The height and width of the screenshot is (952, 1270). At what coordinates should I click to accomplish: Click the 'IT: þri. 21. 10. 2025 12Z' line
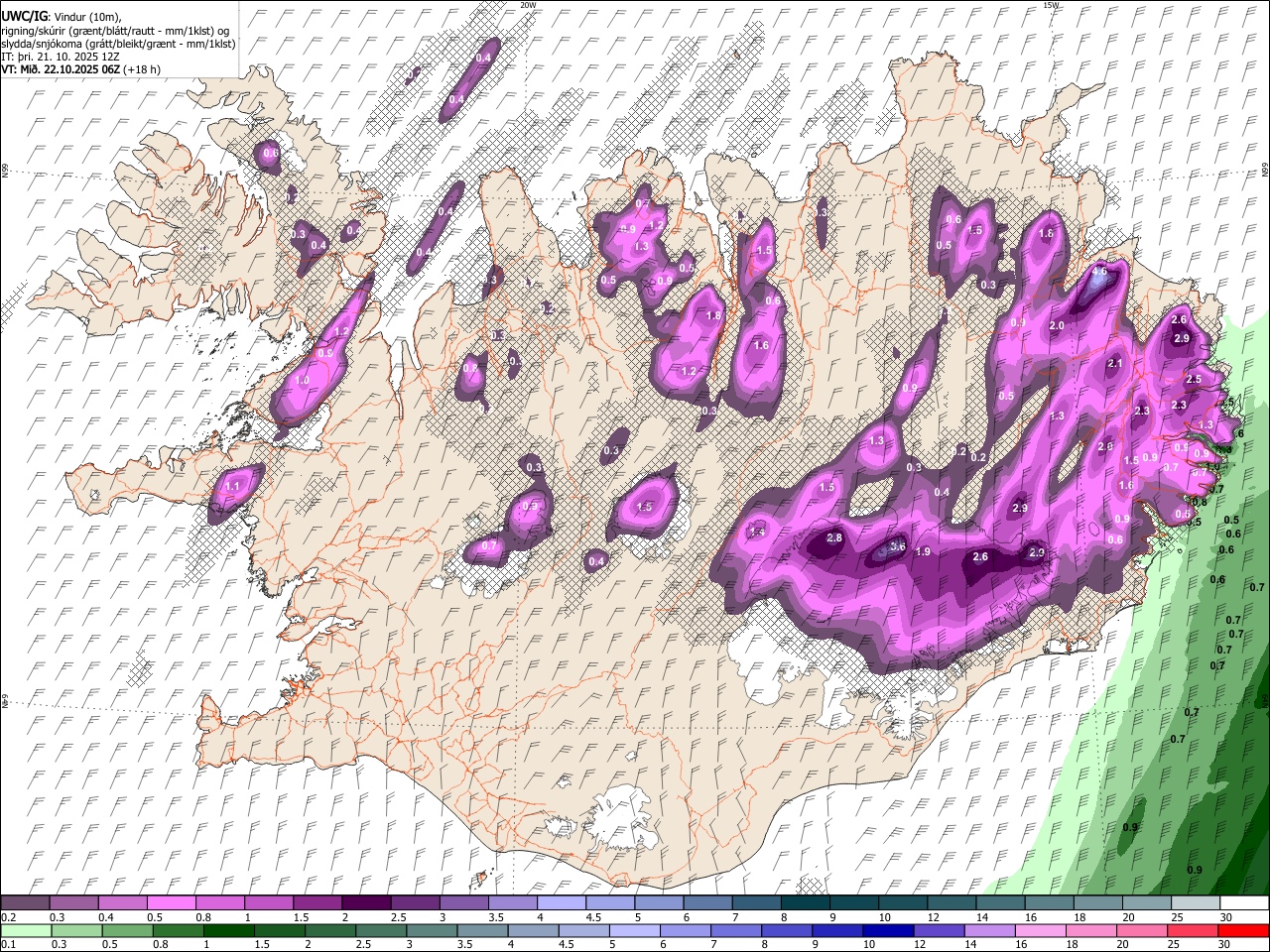(62, 57)
